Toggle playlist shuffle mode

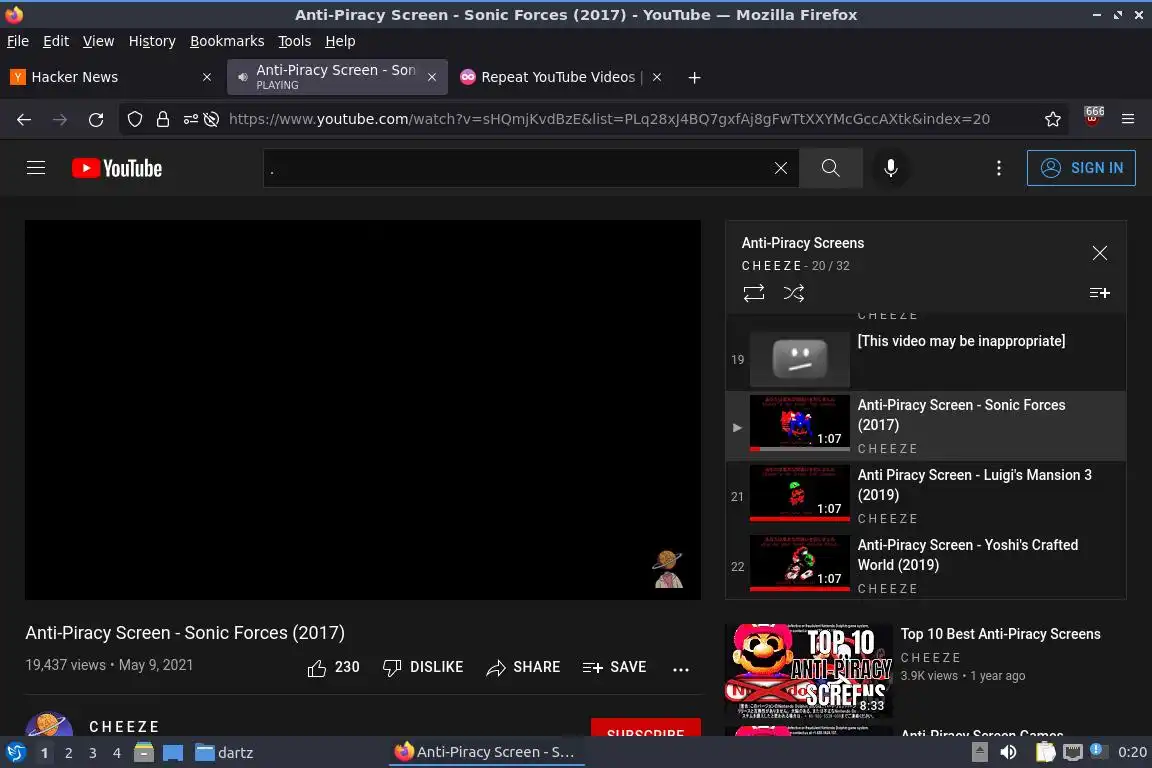[x=793, y=293]
